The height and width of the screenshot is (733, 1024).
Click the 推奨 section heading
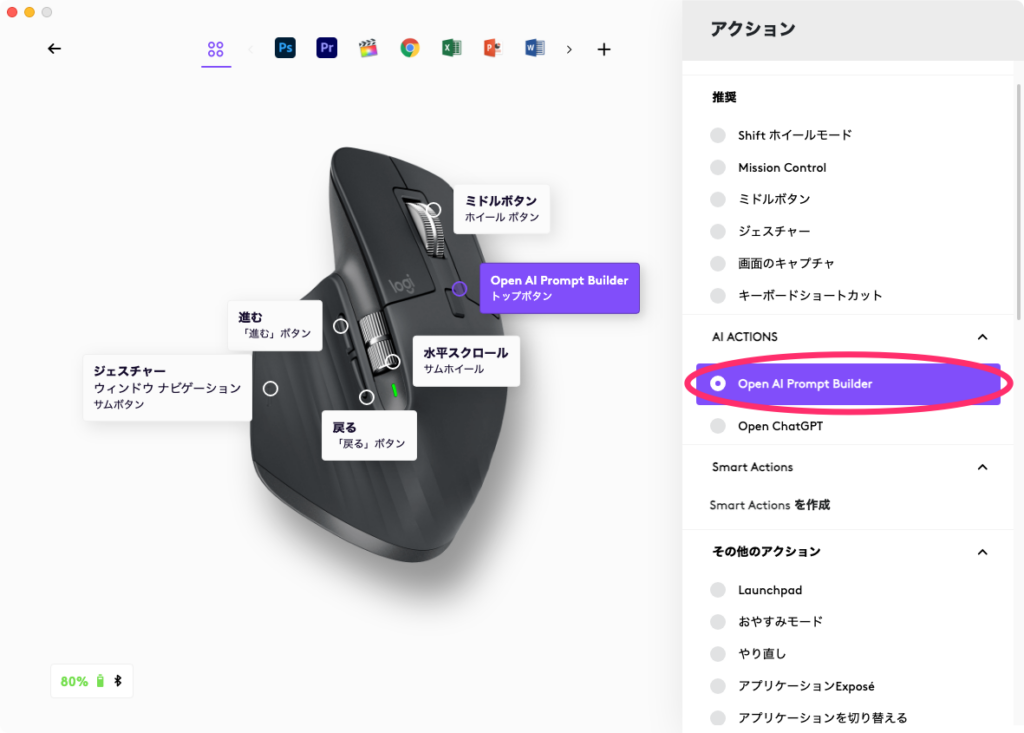pyautogui.click(x=724, y=97)
